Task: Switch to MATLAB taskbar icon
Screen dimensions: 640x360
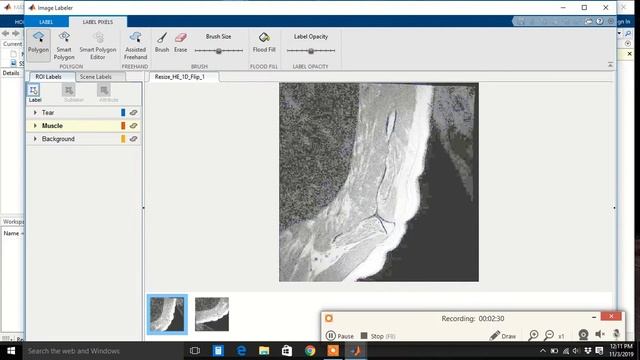Action: 356,351
